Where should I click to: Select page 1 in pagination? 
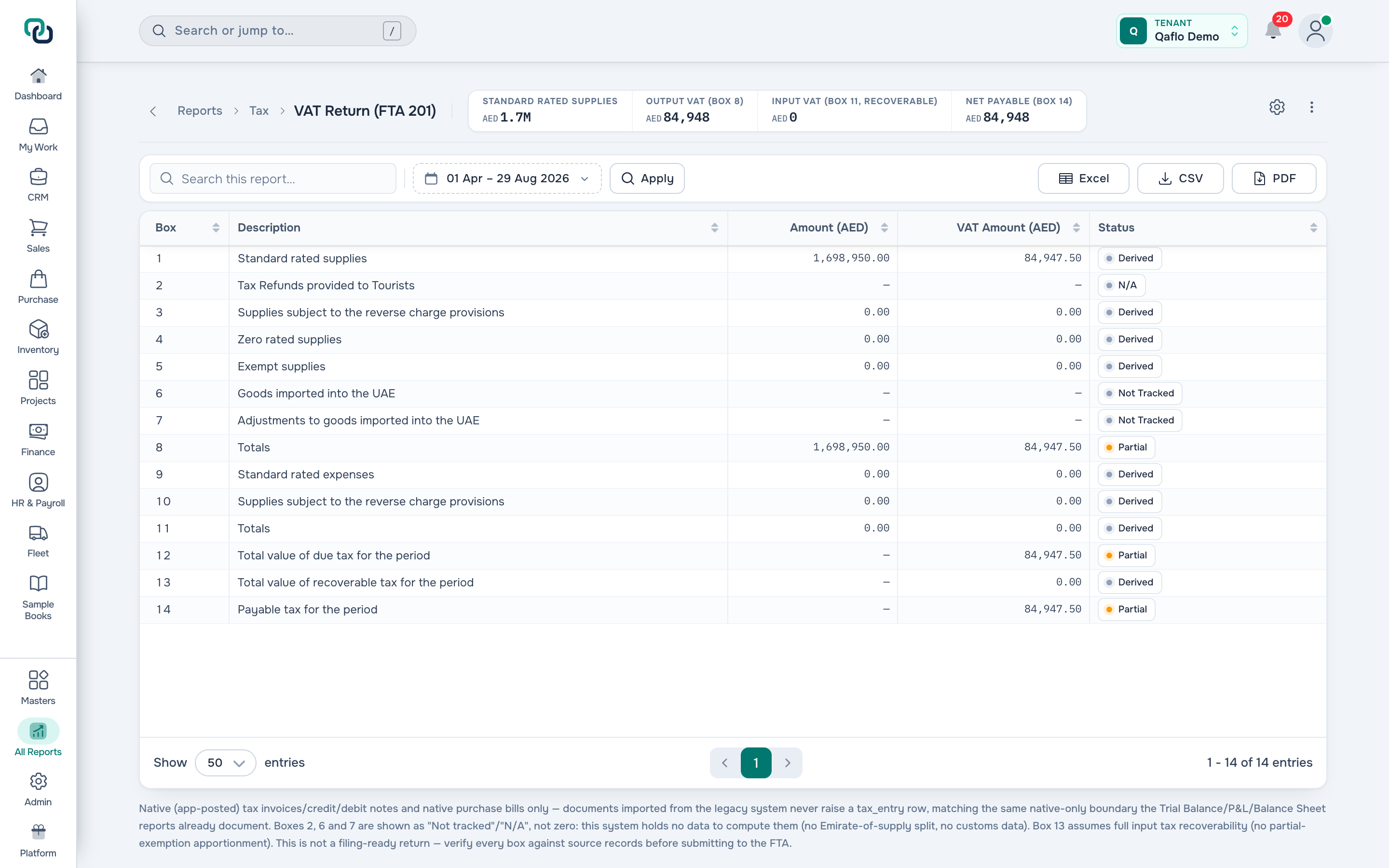(756, 762)
